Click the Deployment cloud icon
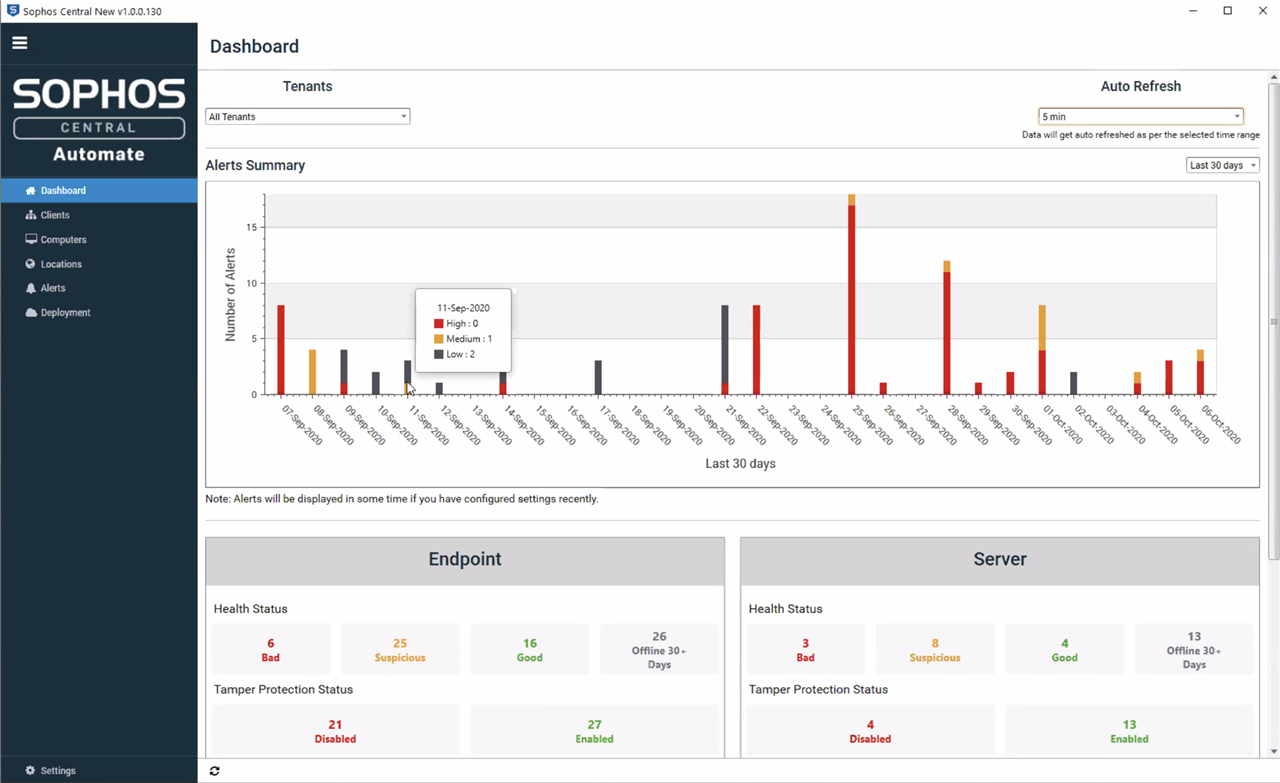Image resolution: width=1280 pixels, height=783 pixels. tap(31, 313)
